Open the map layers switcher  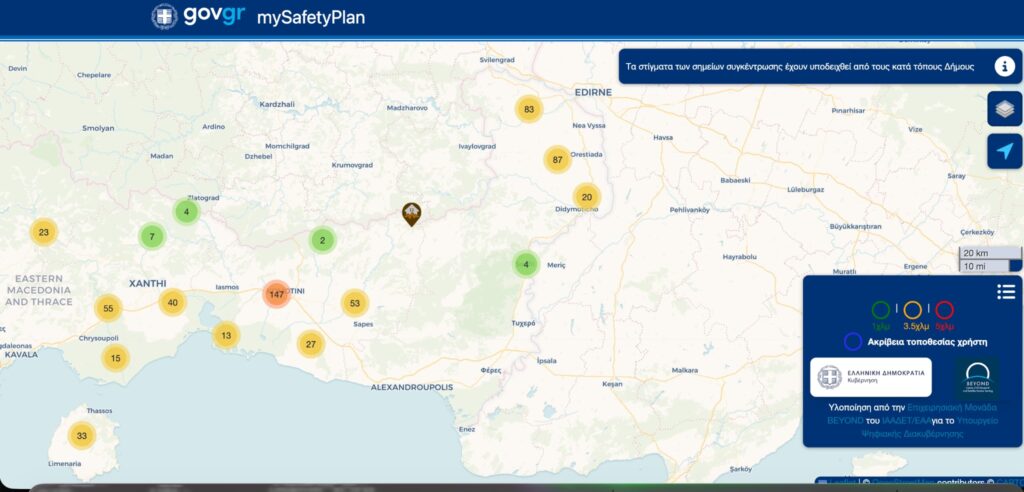(x=1004, y=109)
